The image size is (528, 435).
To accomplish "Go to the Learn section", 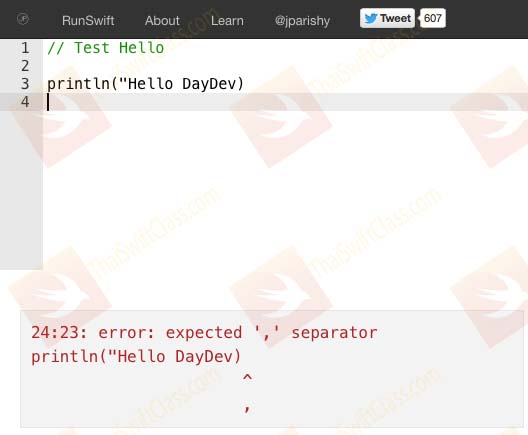I will click(x=227, y=21).
